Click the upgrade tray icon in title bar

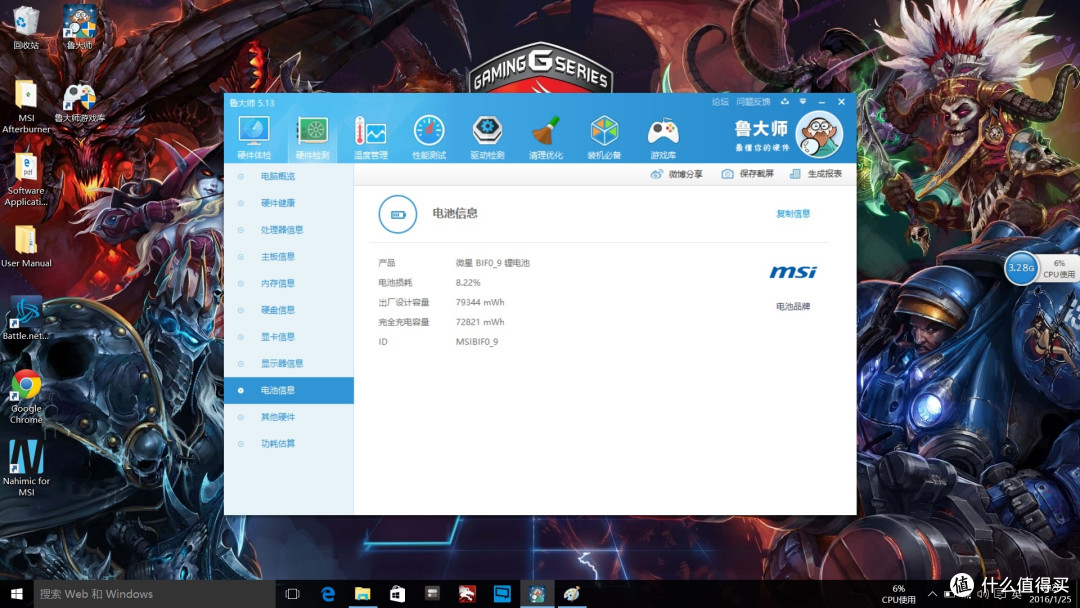pyautogui.click(x=785, y=102)
